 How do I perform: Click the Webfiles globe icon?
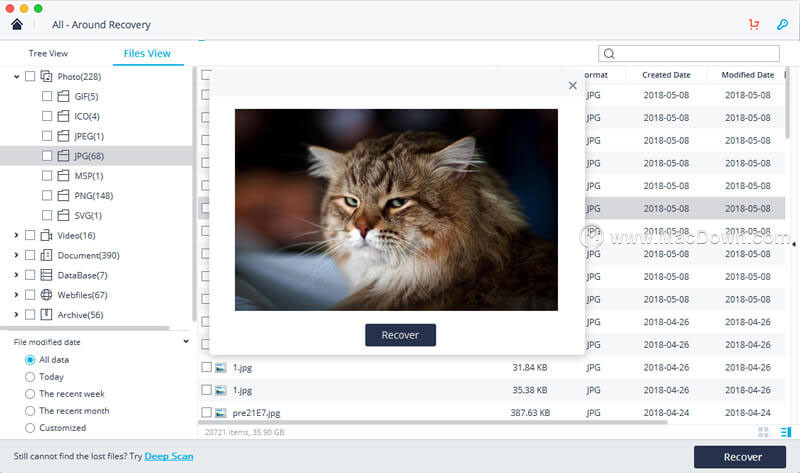coord(46,295)
